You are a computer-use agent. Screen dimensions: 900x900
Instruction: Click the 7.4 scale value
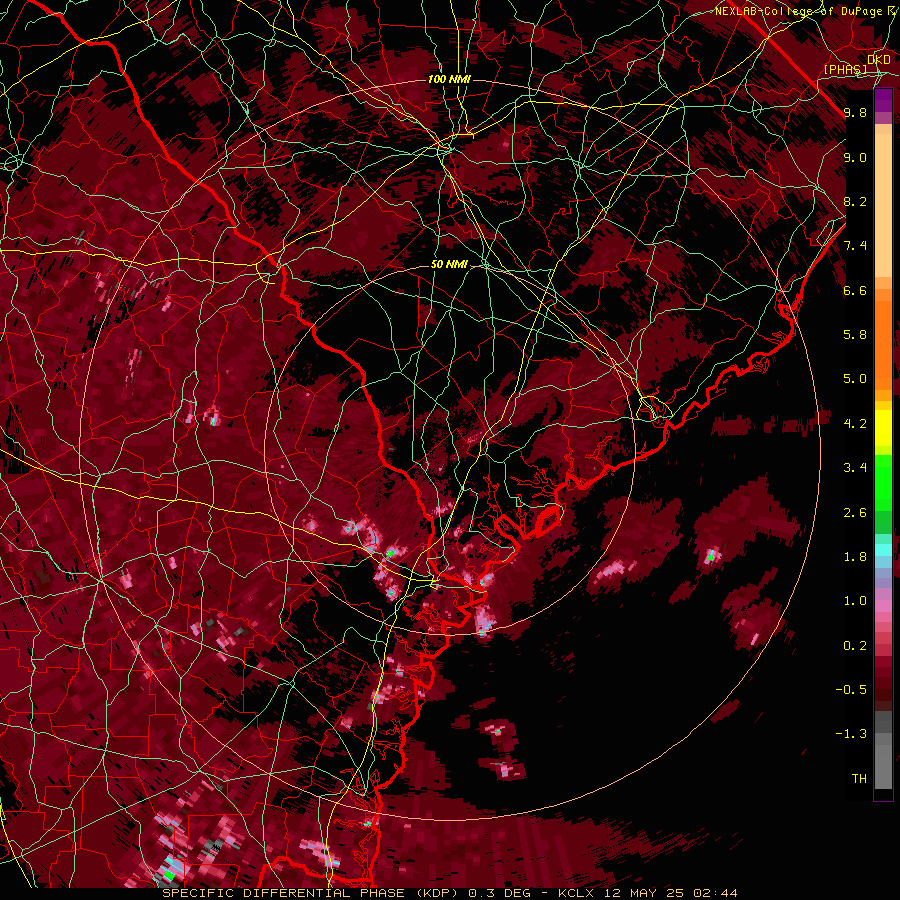(855, 246)
